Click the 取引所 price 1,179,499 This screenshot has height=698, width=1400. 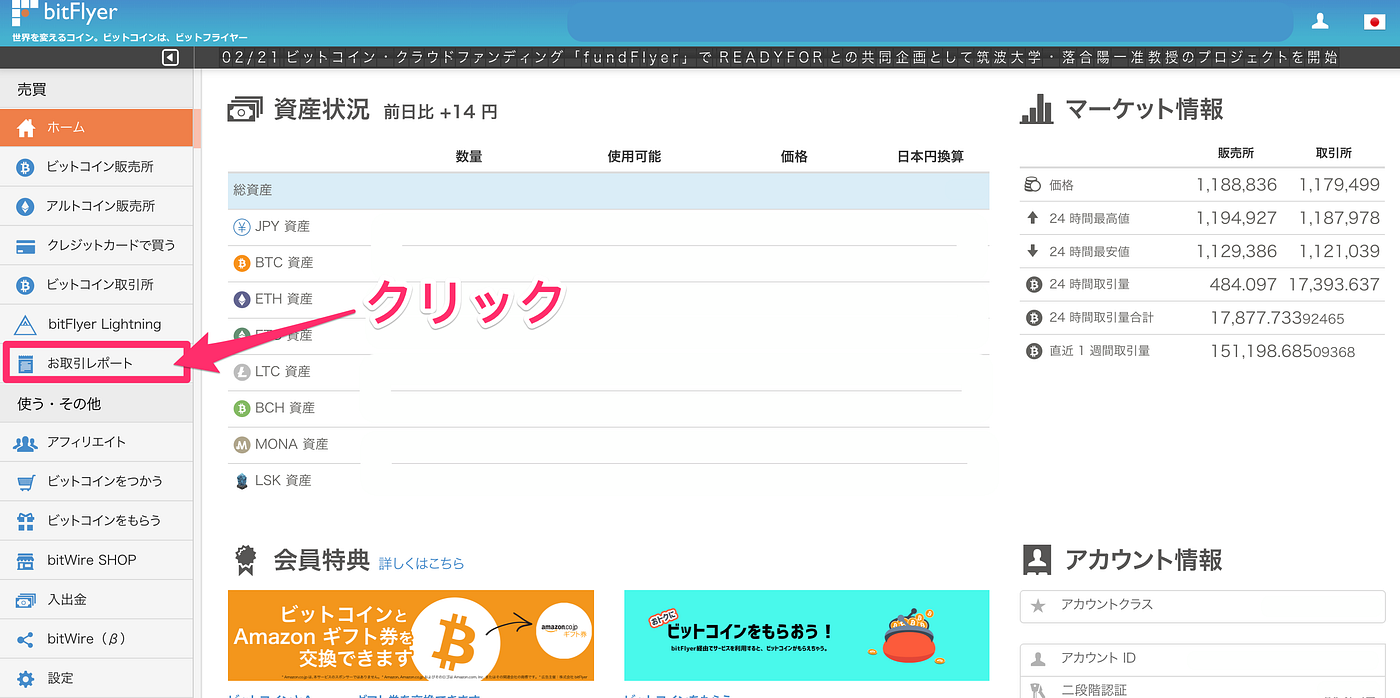coord(1339,185)
